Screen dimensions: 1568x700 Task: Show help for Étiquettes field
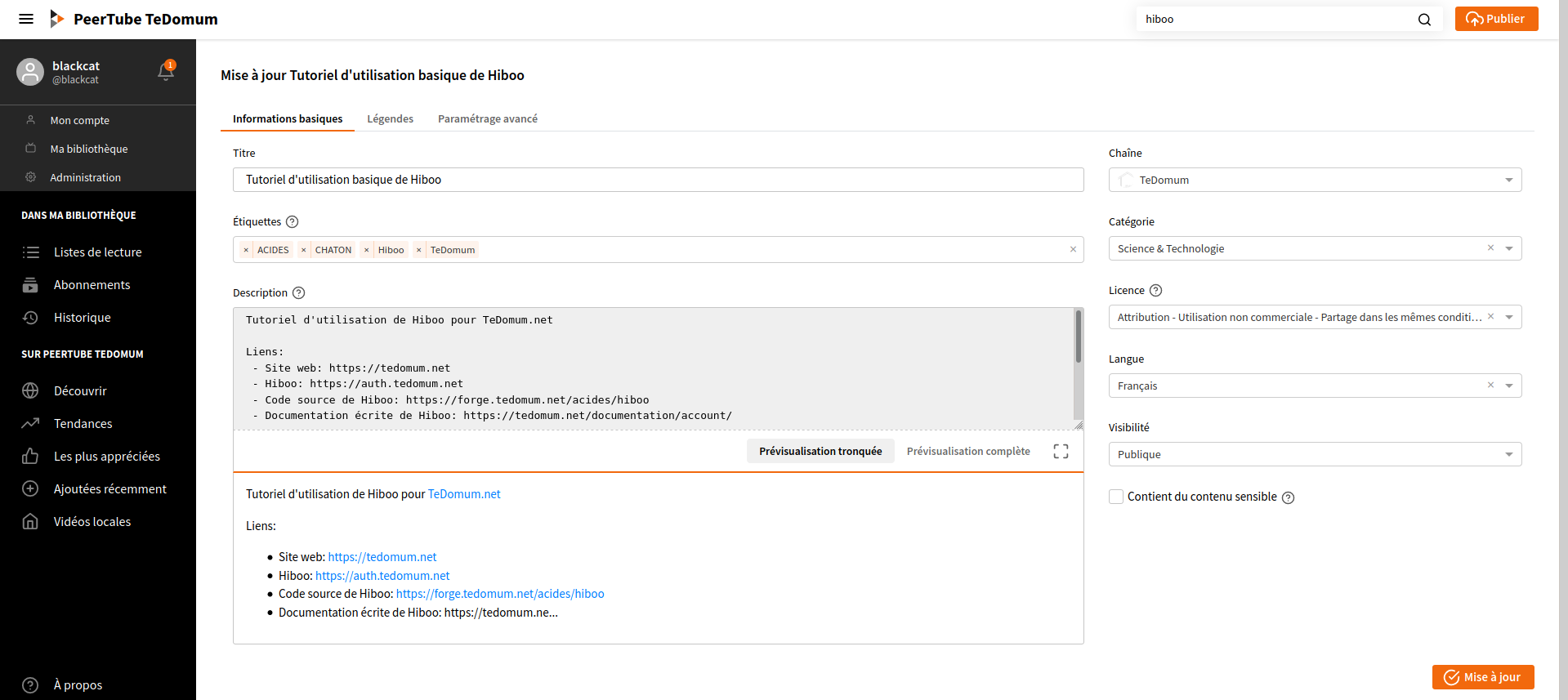pos(293,222)
